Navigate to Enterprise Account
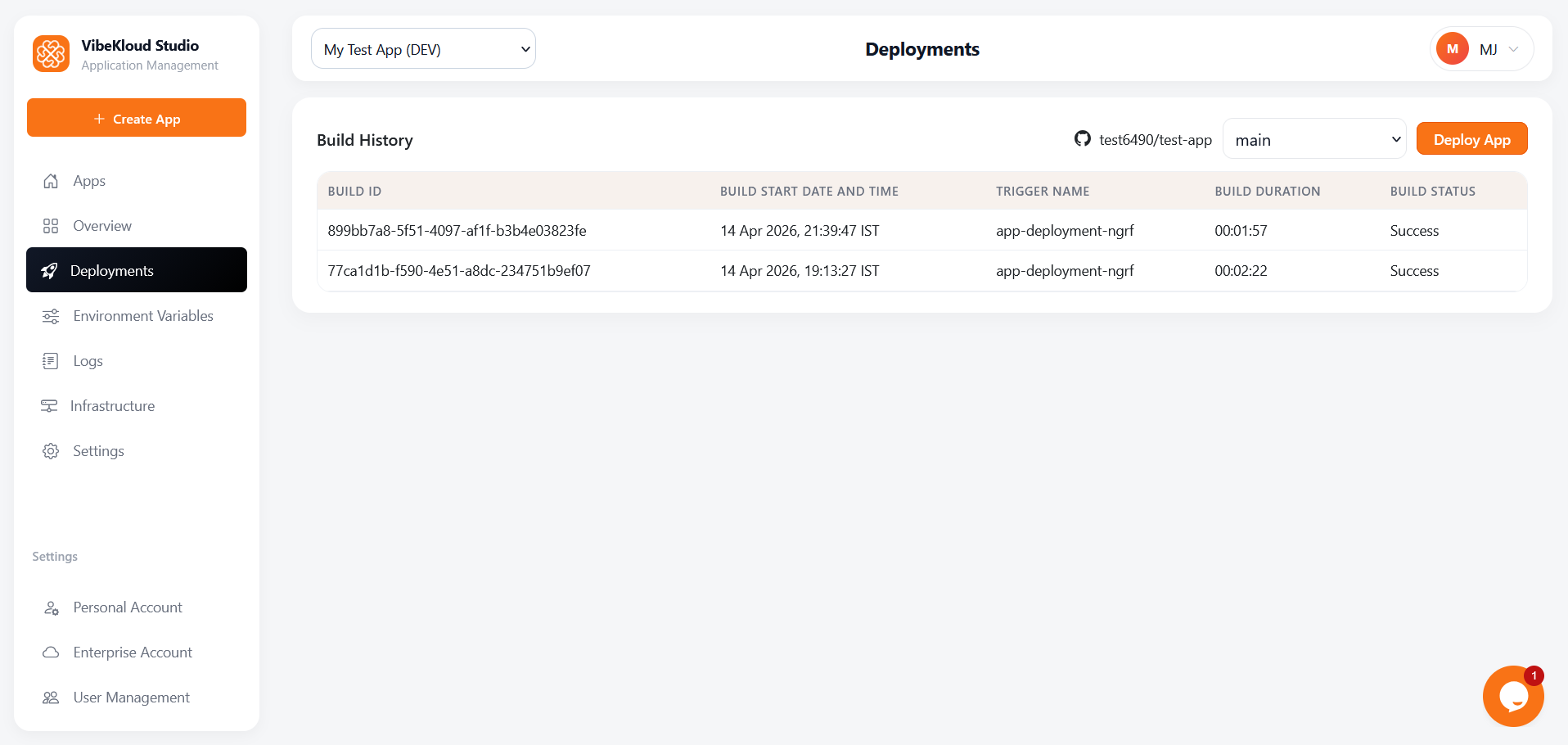The height and width of the screenshot is (745, 1568). [133, 652]
